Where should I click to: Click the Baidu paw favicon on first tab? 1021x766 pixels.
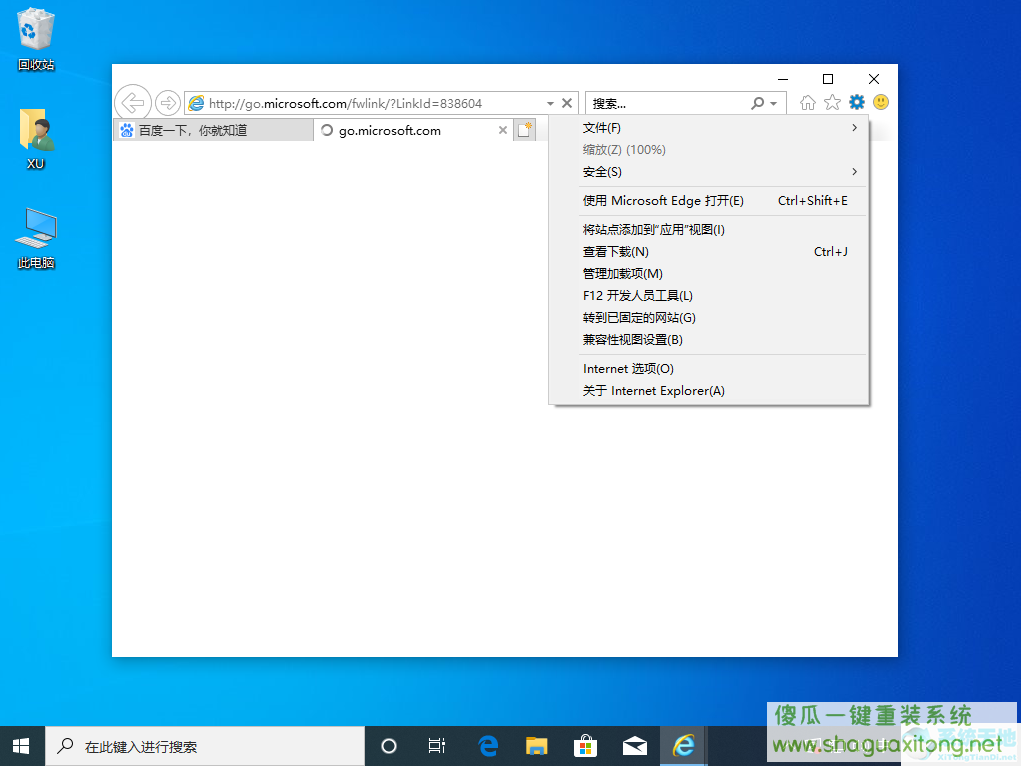point(127,130)
